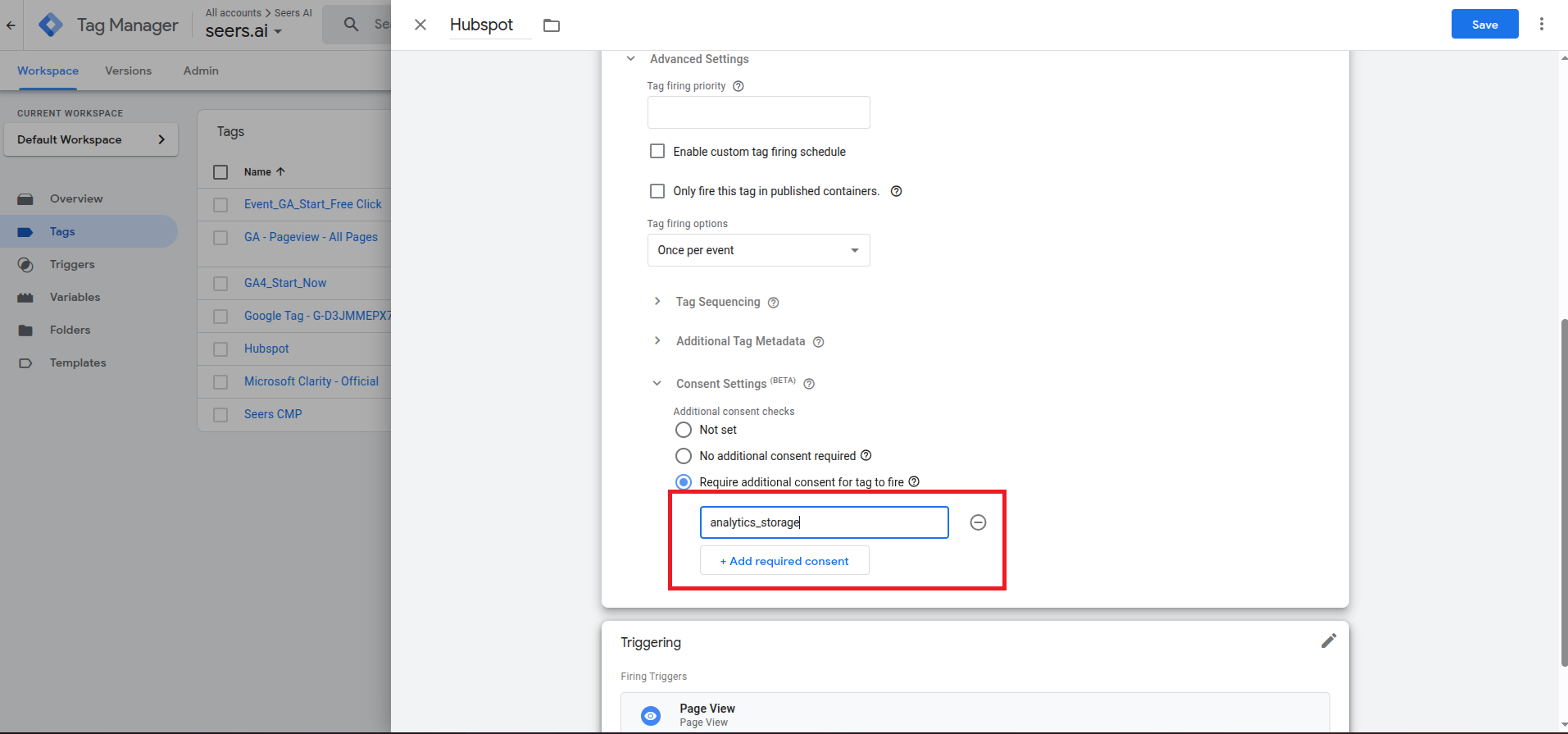Open the Google Tag - G-D3JMMEPX tag

pyautogui.click(x=317, y=316)
